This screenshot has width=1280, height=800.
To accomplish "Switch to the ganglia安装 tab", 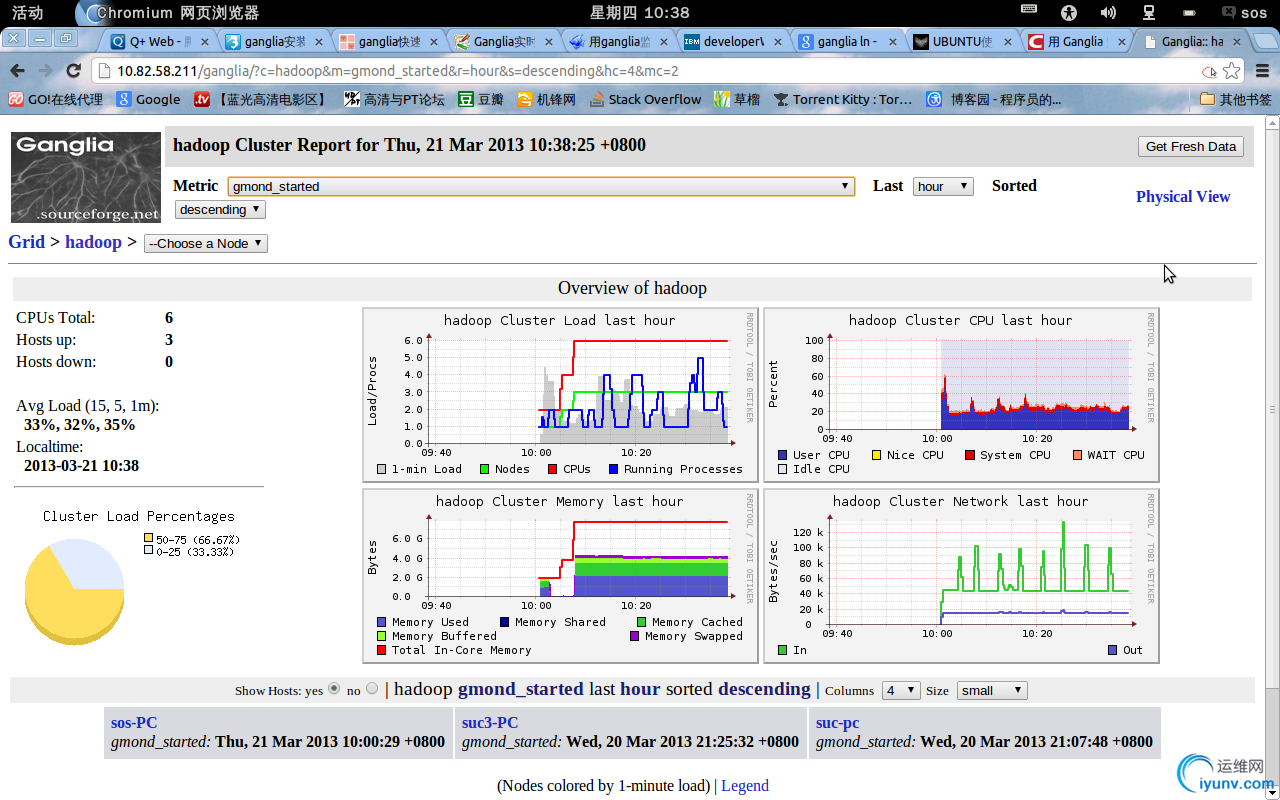I will 275,41.
